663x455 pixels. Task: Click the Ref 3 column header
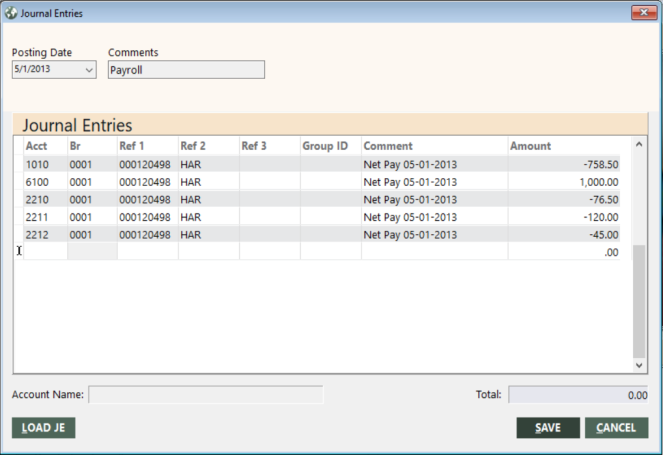[270, 146]
